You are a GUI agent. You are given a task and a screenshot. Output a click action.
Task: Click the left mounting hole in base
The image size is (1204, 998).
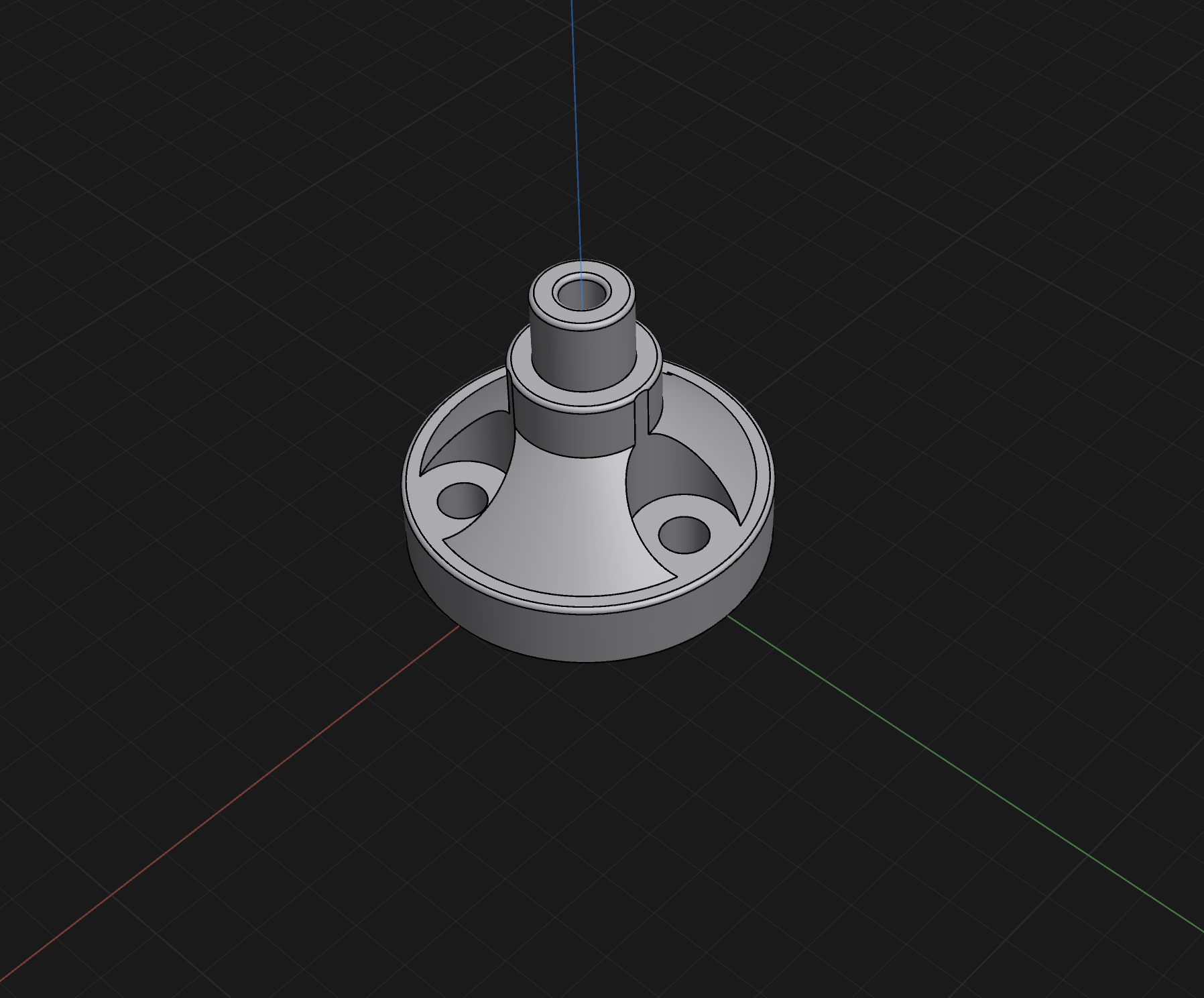pyautogui.click(x=462, y=500)
